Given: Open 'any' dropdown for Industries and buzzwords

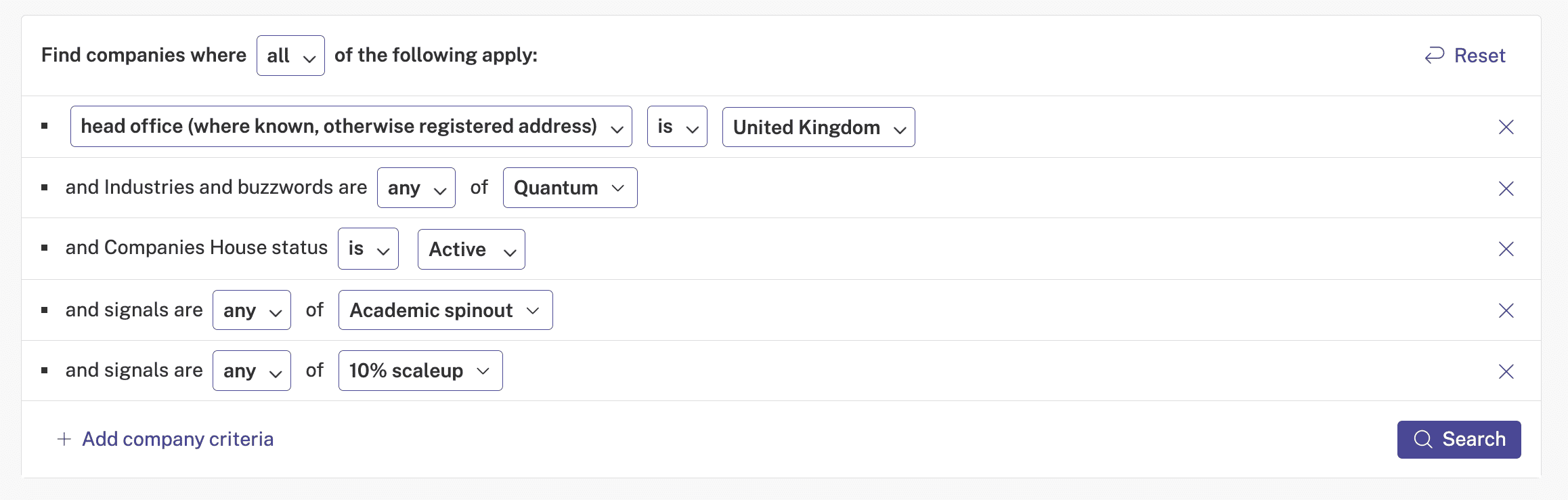Looking at the screenshot, I should click(x=416, y=188).
